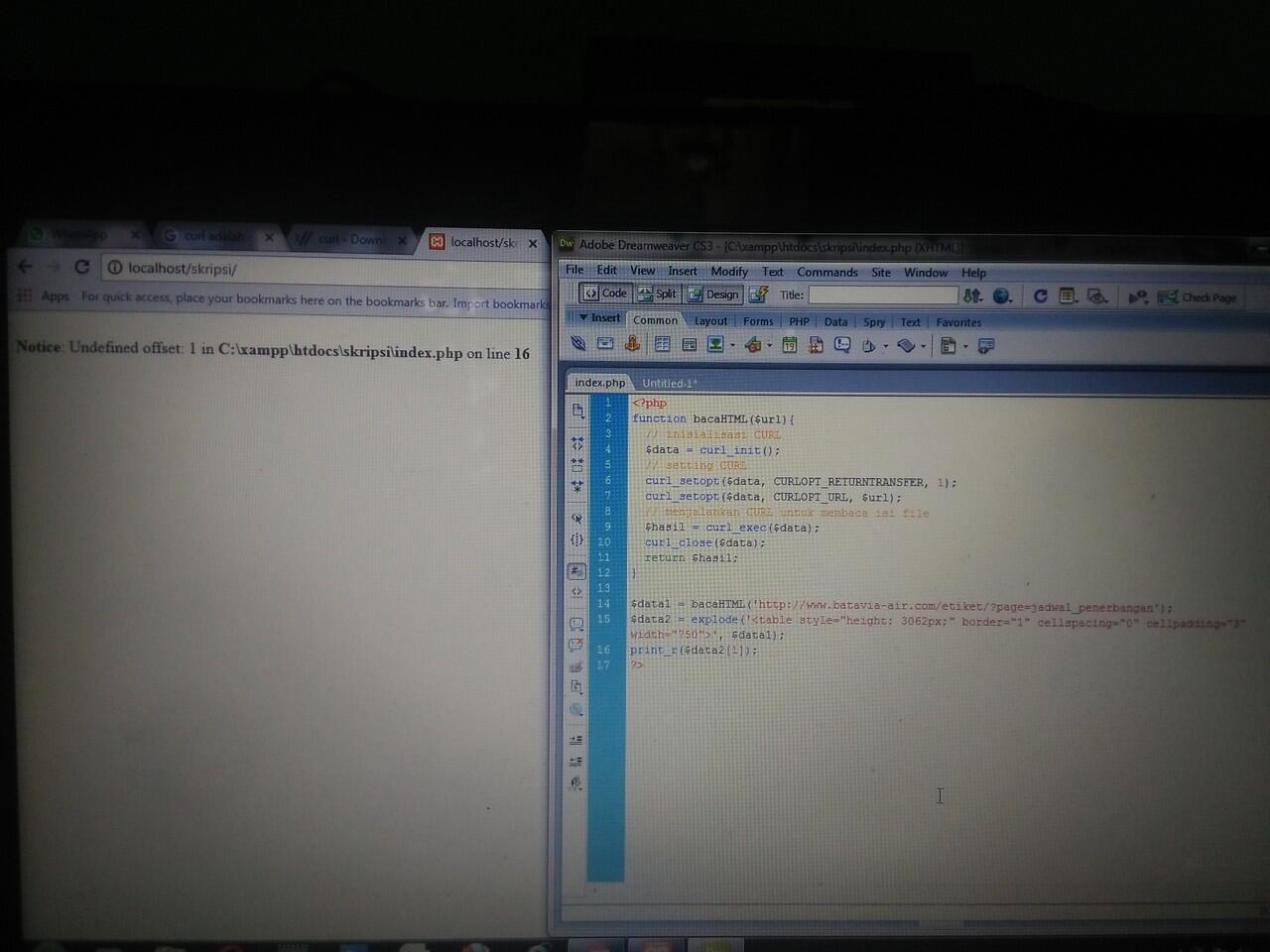Open the Site menu
Viewport: 1270px width, 952px height.
[881, 273]
